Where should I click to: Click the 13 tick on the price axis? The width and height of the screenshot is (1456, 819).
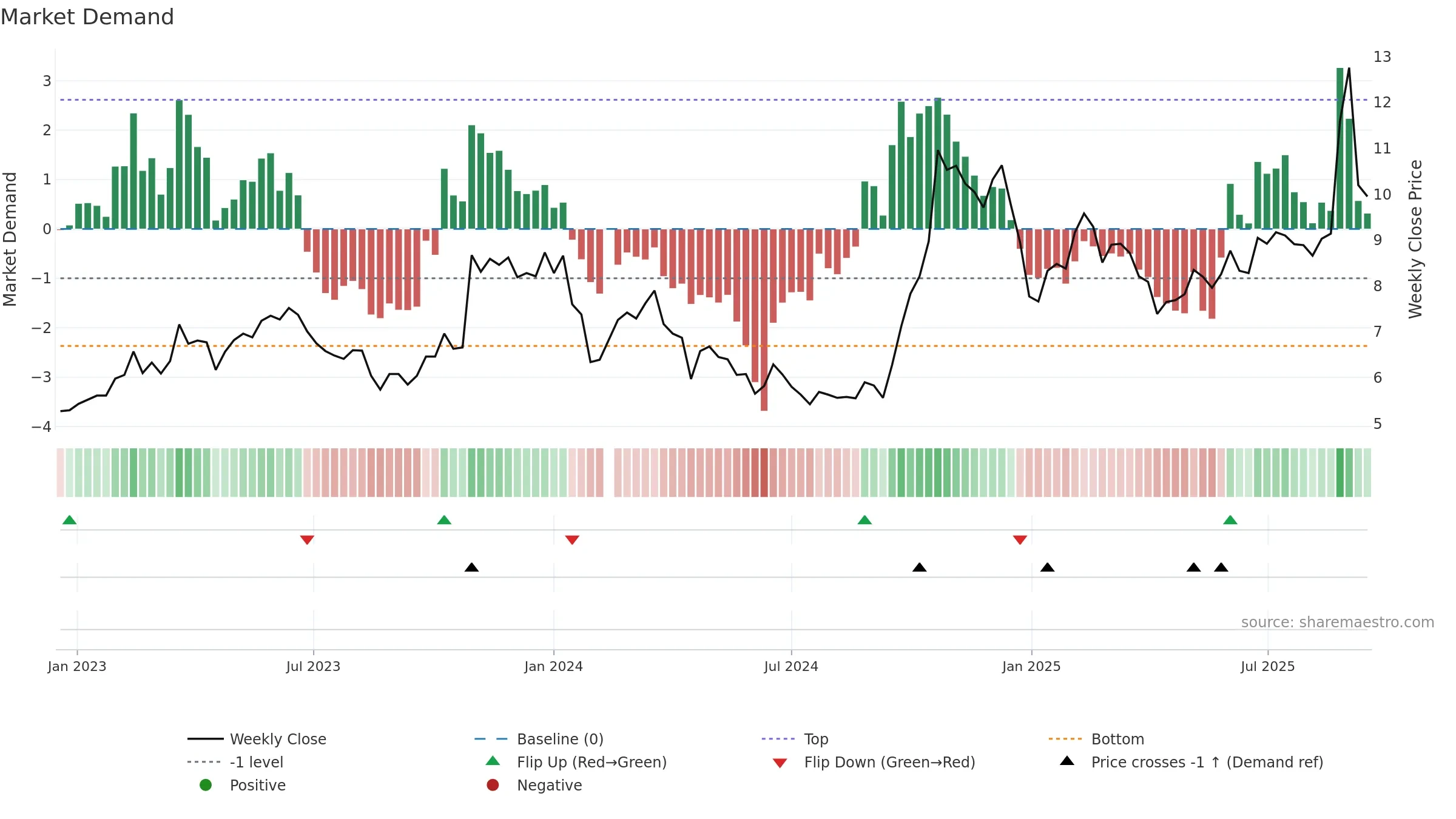[1382, 57]
